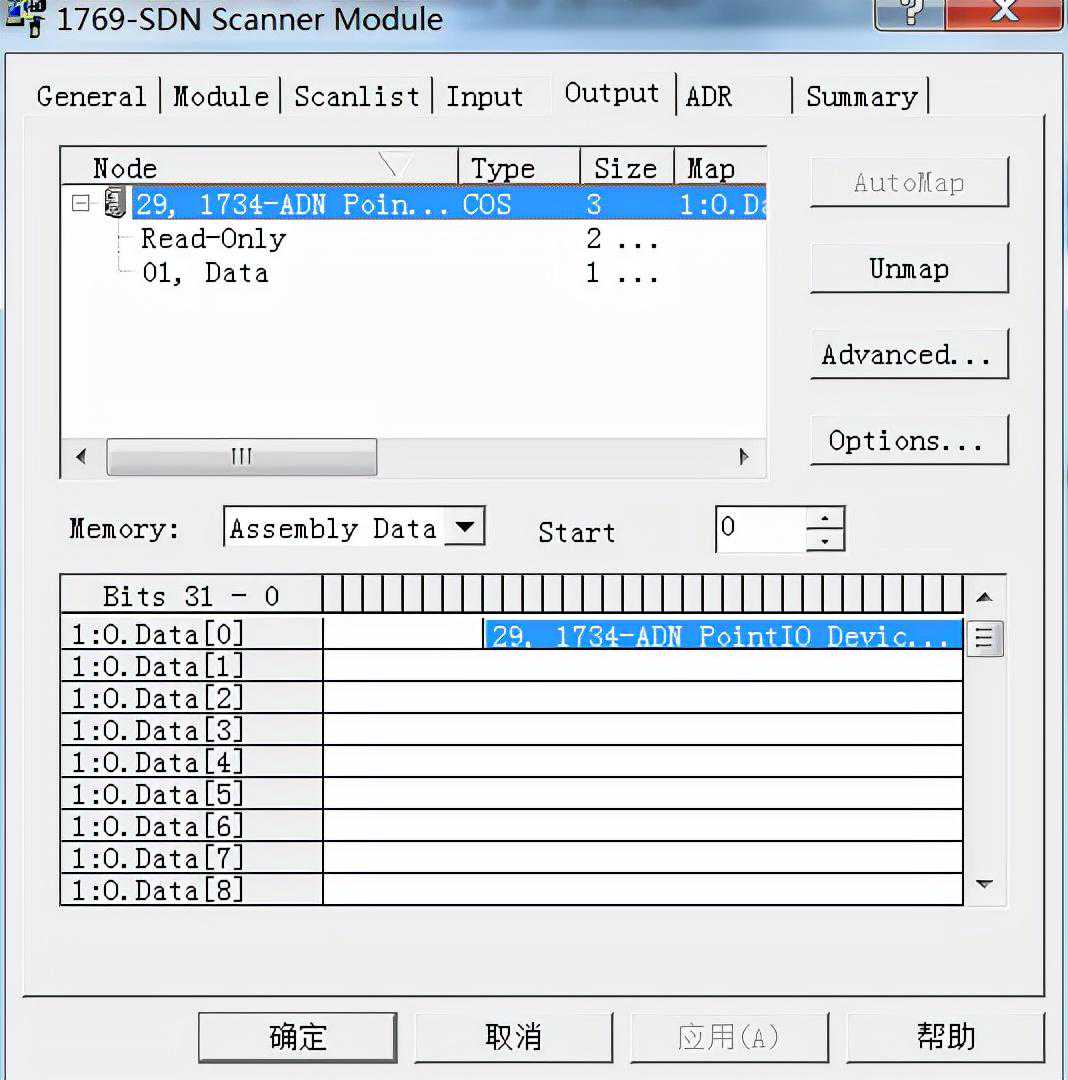
Task: Click the 1734-ADN device node icon
Action: point(115,203)
